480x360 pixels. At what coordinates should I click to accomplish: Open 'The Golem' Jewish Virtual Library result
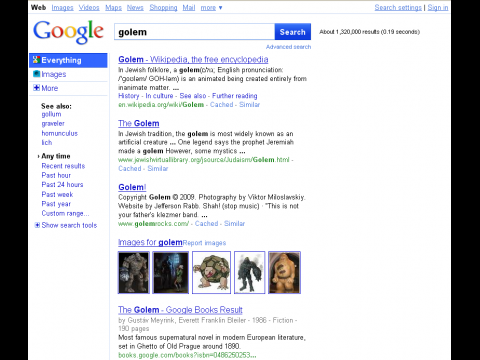point(139,123)
